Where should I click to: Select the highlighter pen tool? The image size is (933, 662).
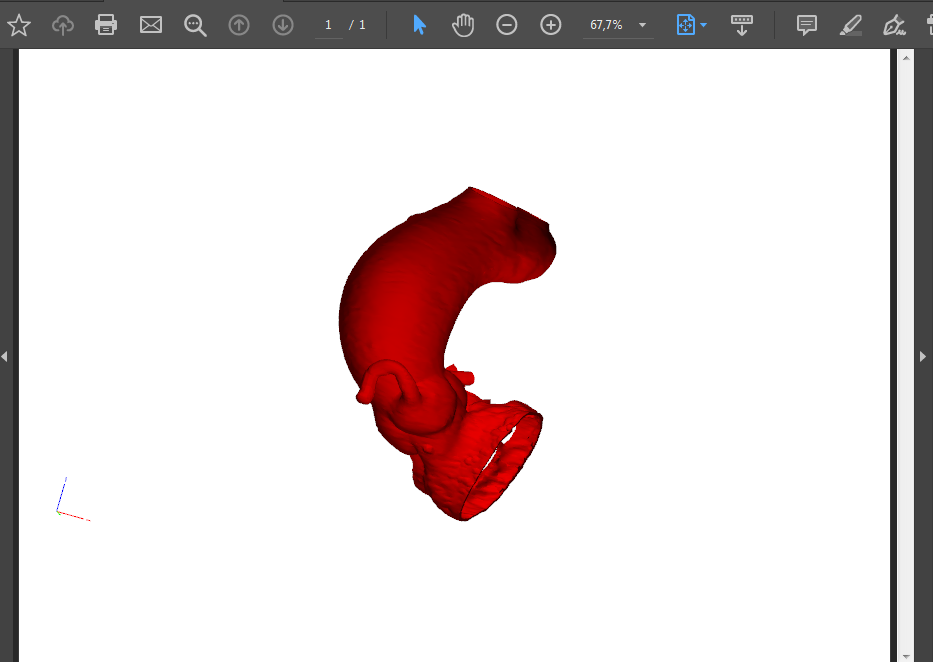click(851, 25)
